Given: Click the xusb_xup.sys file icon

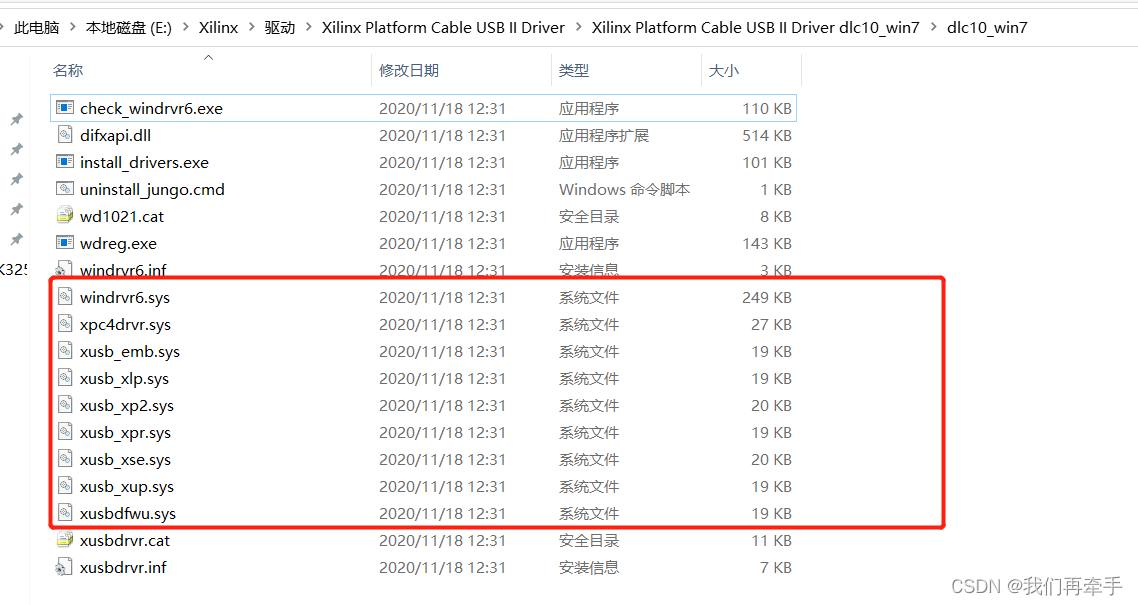Looking at the screenshot, I should point(65,486).
